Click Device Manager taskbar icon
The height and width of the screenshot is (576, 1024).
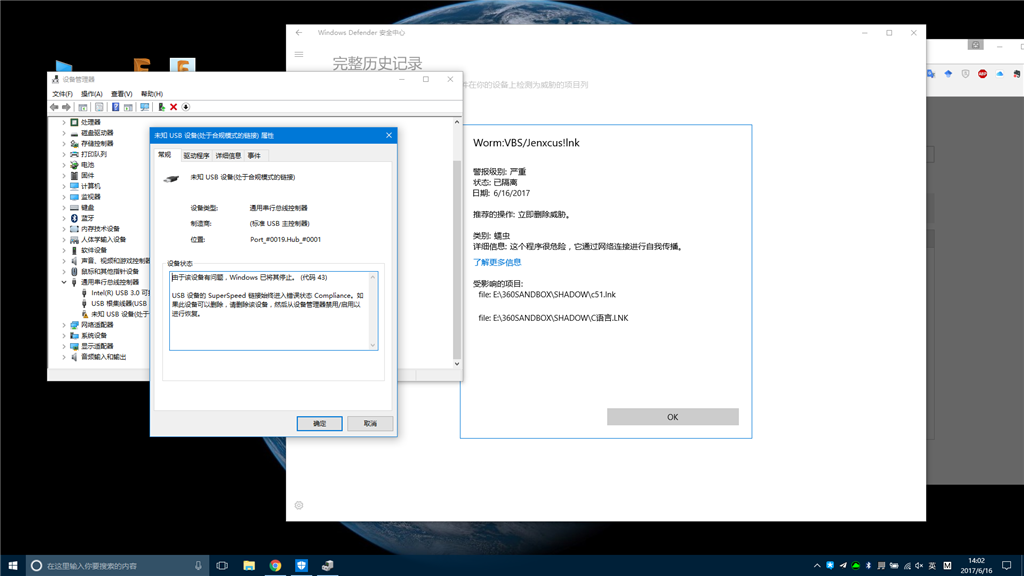[327, 566]
